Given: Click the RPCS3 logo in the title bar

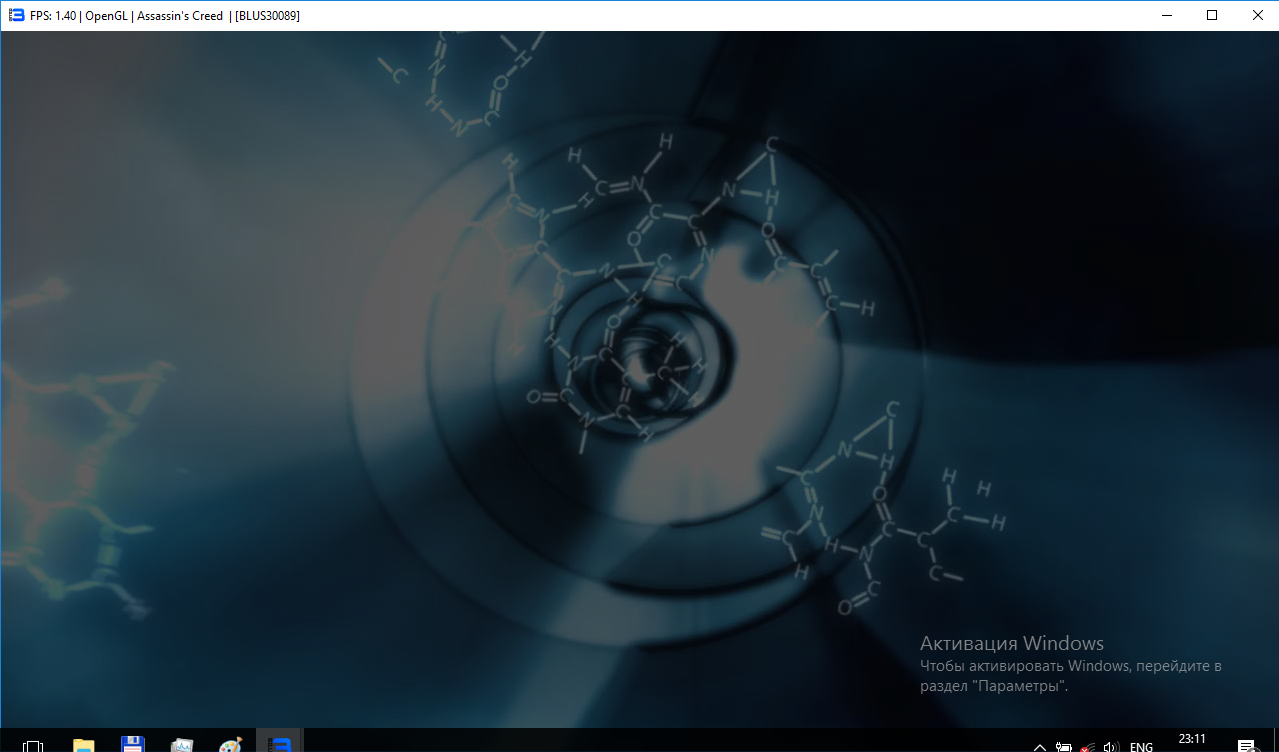Looking at the screenshot, I should click(15, 15).
